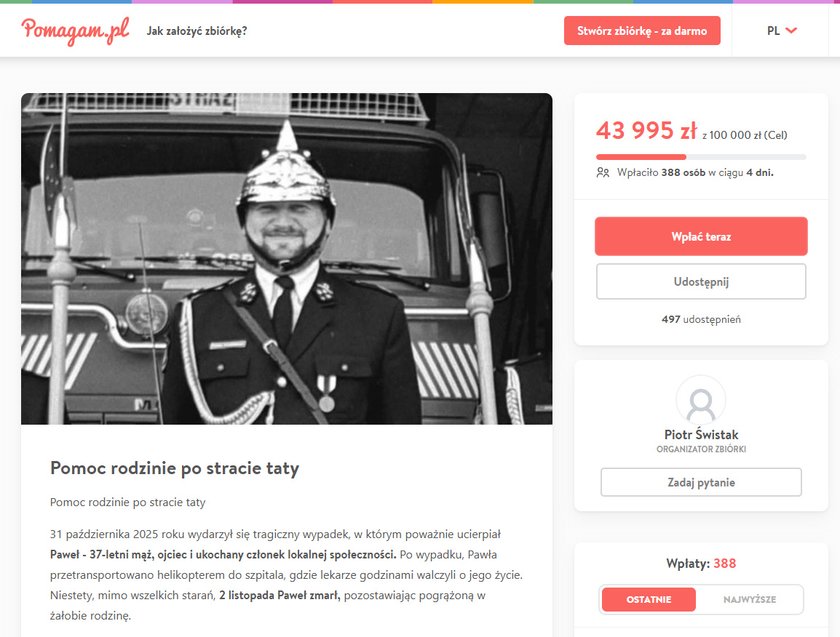Image resolution: width=840 pixels, height=637 pixels.
Task: Click the fundraising progress bar
Action: click(701, 157)
